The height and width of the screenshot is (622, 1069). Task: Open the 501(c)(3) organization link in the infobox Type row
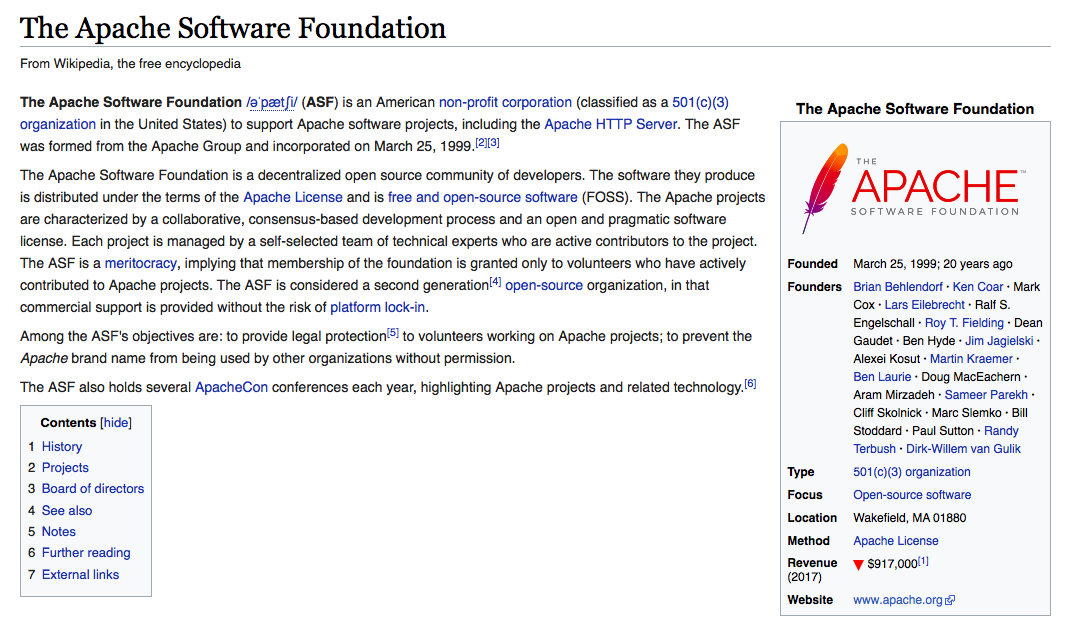912,472
